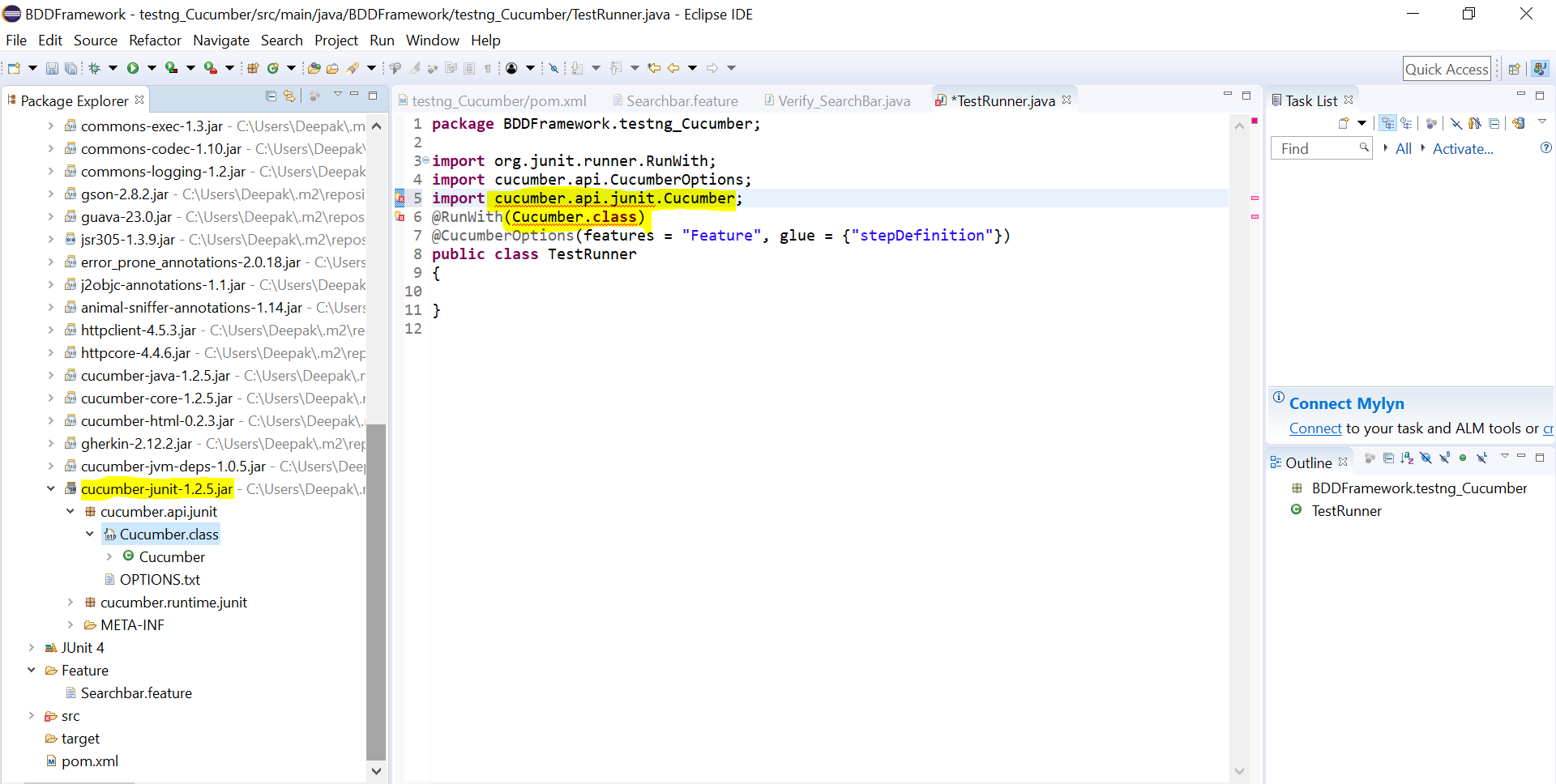Open Task List help question icon
The width and height of the screenshot is (1556, 784).
(1545, 147)
